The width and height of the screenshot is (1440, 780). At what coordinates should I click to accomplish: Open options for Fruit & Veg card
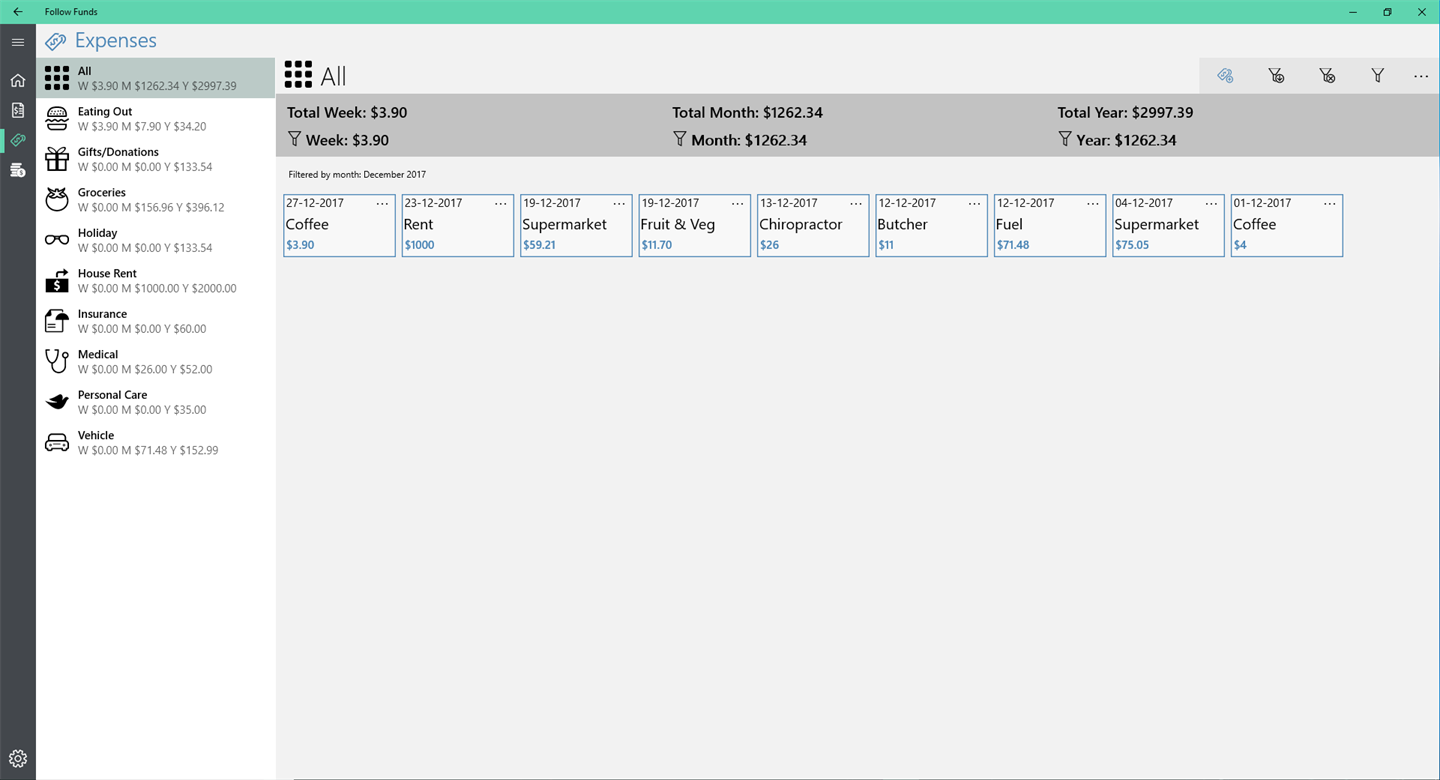737,203
